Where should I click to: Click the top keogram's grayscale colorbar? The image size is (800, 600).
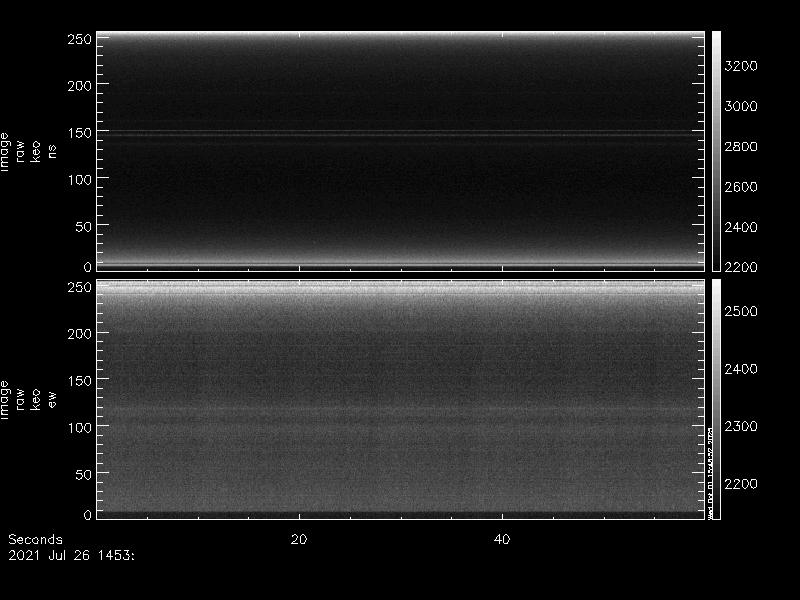(x=716, y=150)
